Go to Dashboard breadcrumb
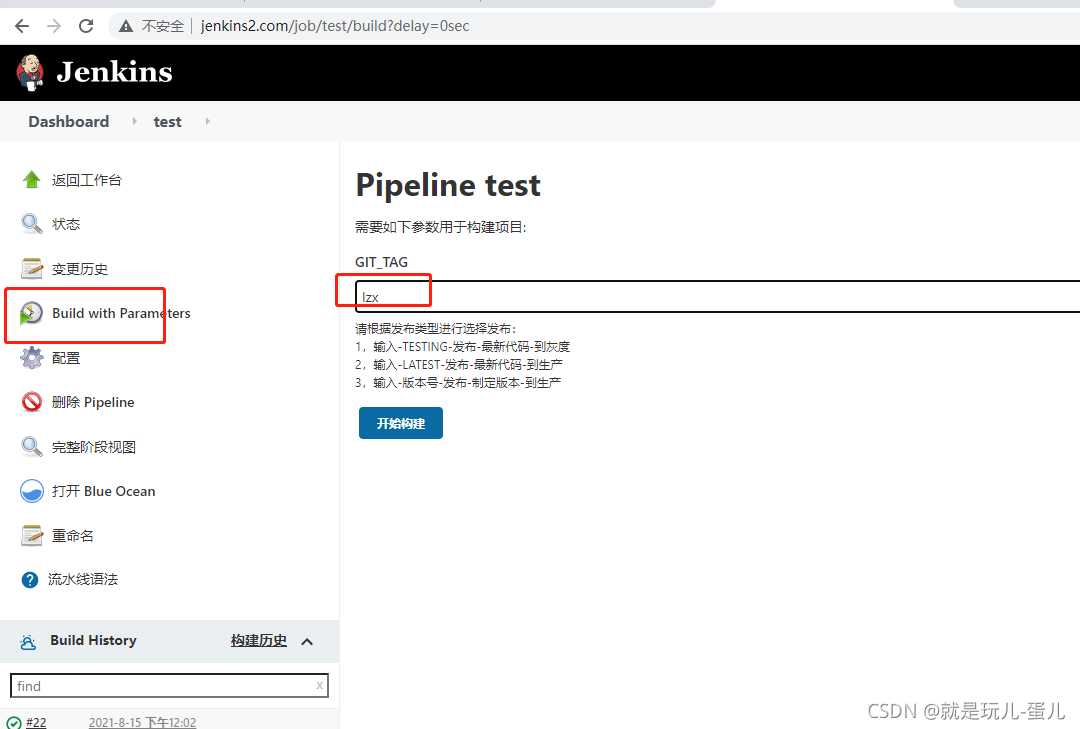Image resolution: width=1080 pixels, height=729 pixels. click(68, 121)
